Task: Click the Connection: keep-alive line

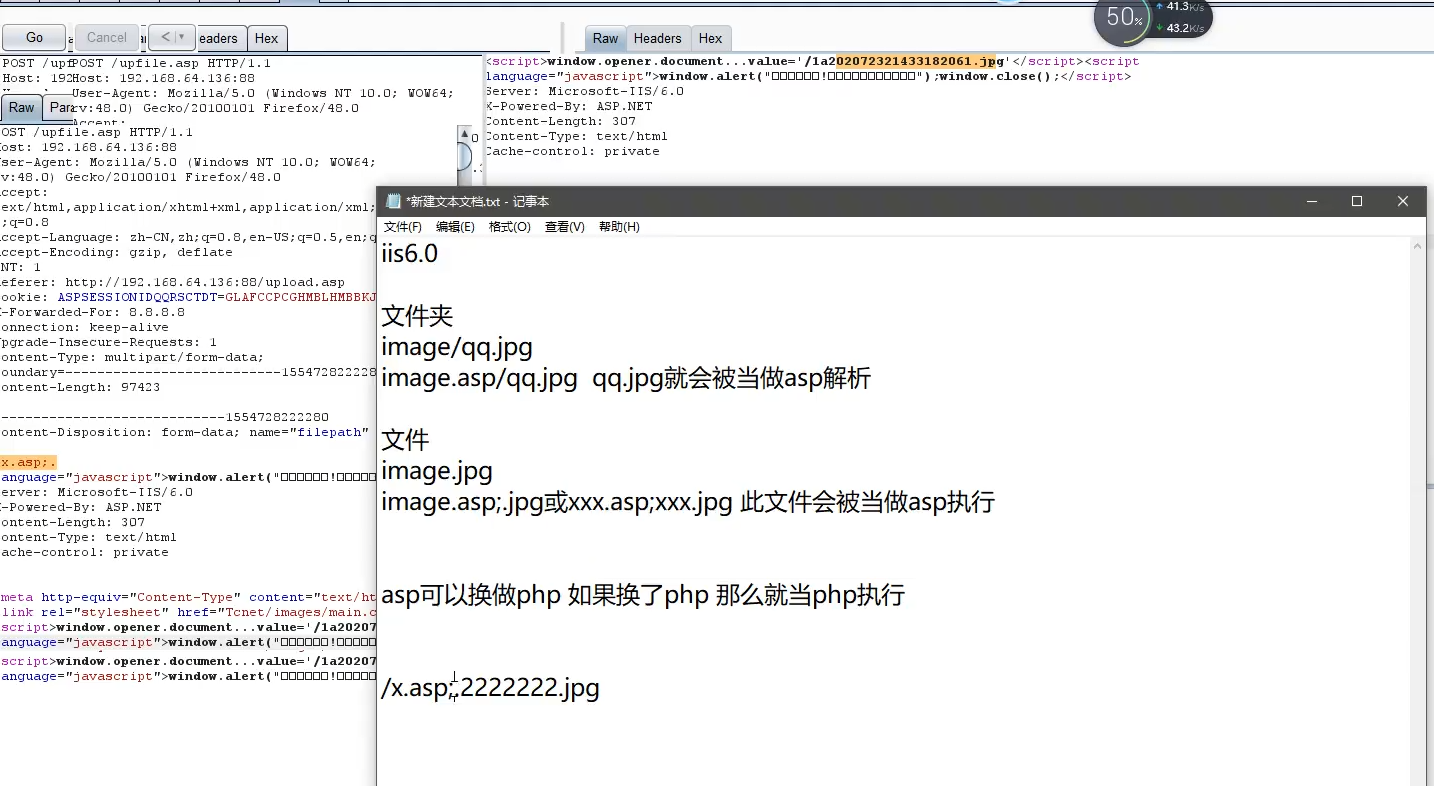Action: point(84,327)
